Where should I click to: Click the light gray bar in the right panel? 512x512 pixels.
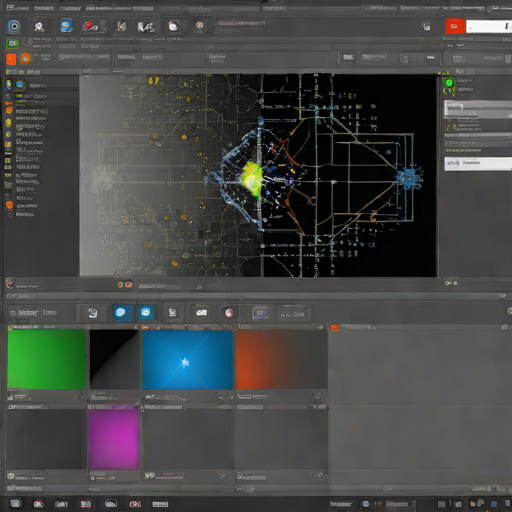click(x=478, y=109)
